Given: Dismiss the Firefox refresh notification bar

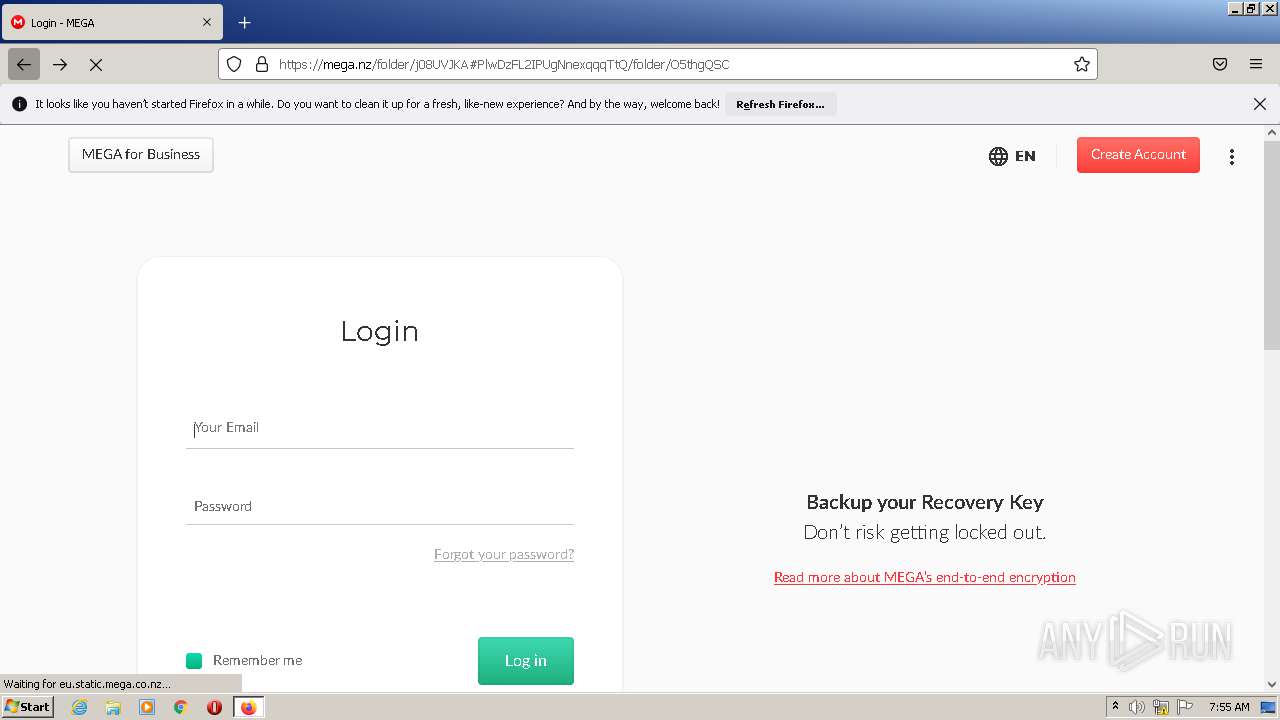Looking at the screenshot, I should coord(1260,104).
